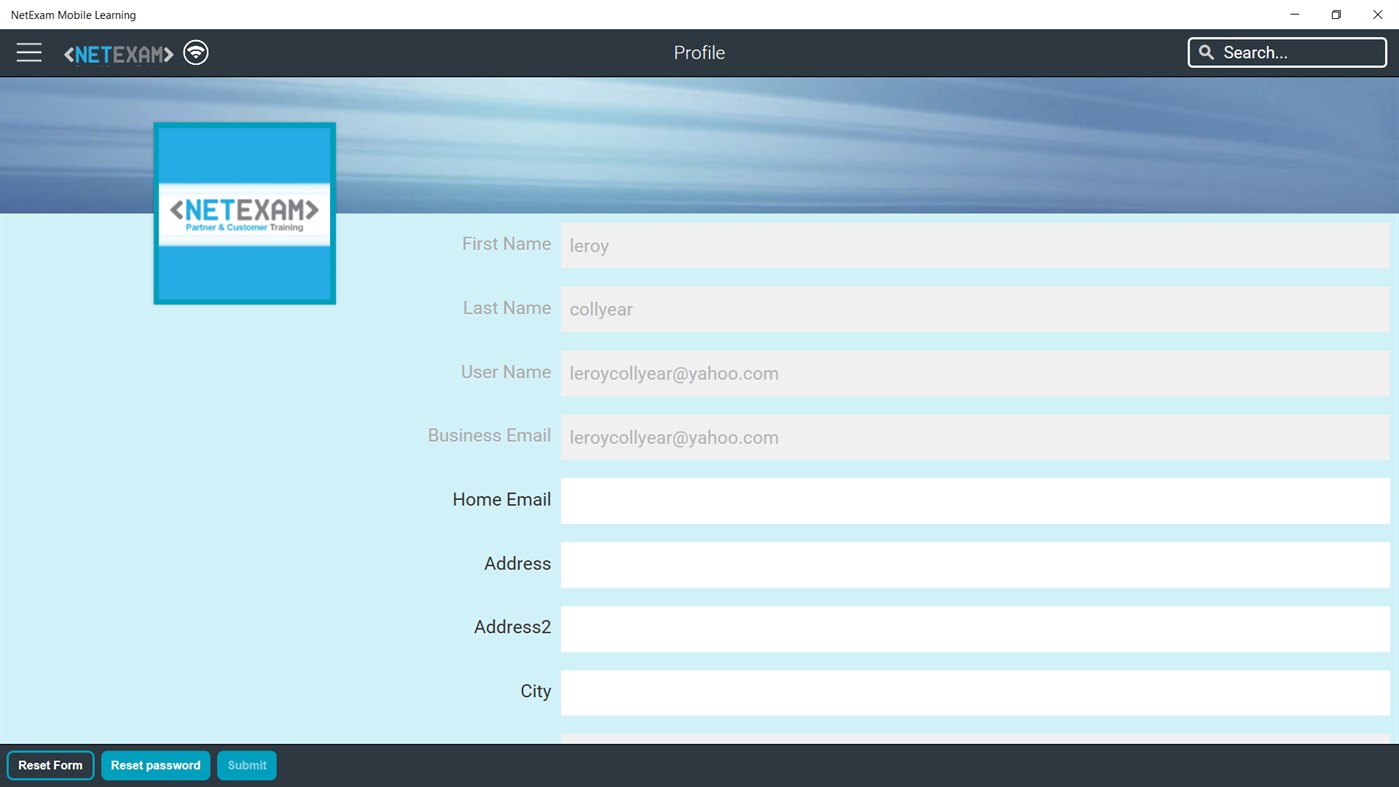Open the hamburger navigation menu
Viewport: 1399px width, 787px height.
[29, 52]
